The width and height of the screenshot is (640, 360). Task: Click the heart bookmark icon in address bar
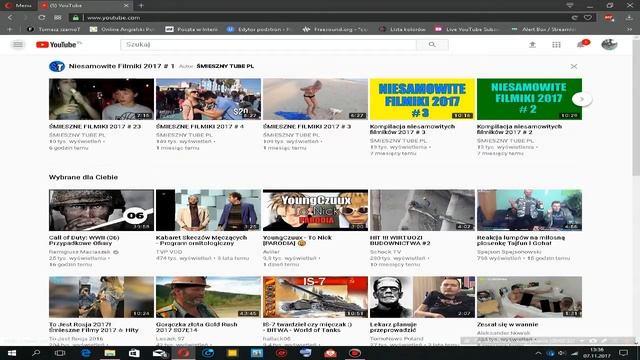(x=588, y=18)
